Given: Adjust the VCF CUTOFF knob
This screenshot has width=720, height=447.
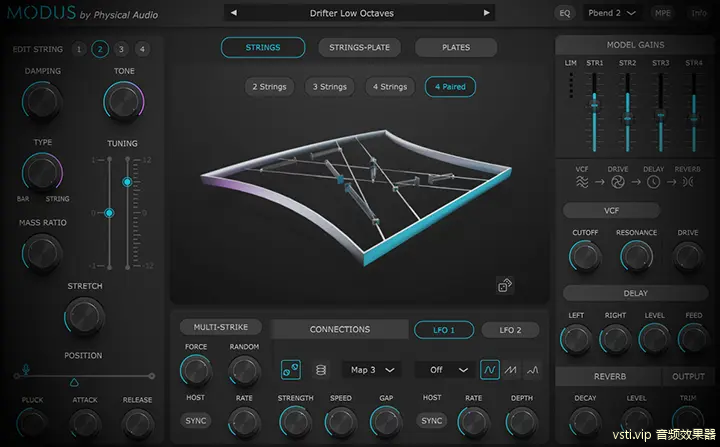Looking at the screenshot, I should 585,256.
